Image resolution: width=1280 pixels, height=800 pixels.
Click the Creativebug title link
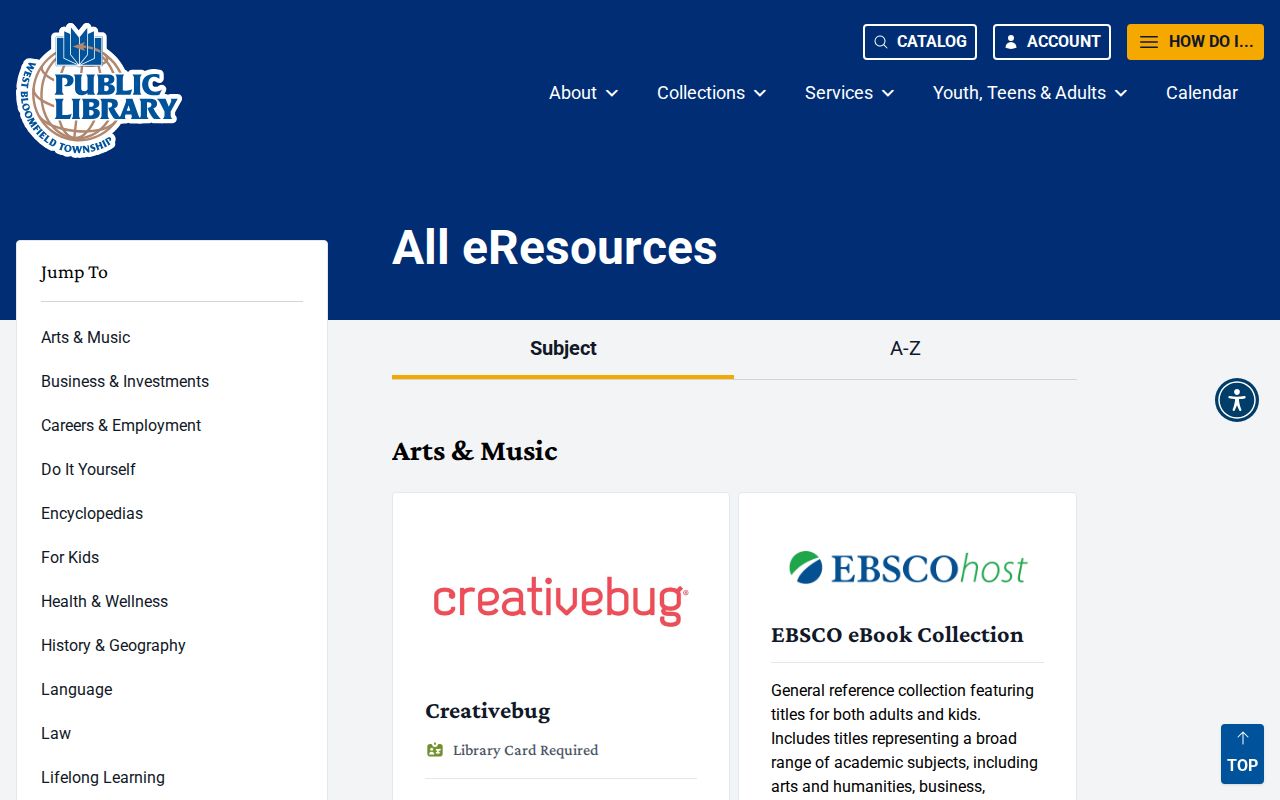pyautogui.click(x=487, y=711)
